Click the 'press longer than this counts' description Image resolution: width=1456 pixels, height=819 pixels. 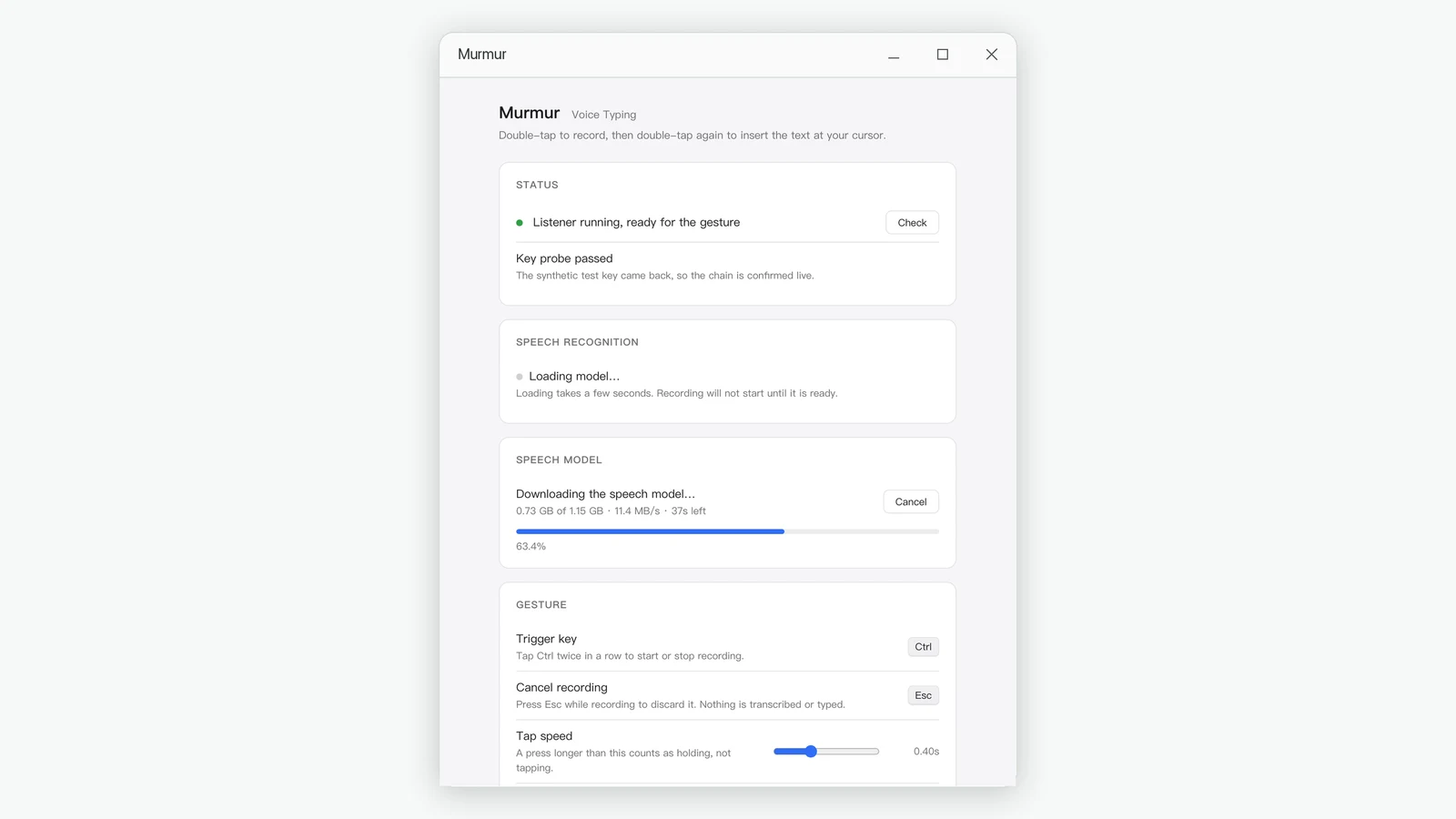click(x=623, y=761)
